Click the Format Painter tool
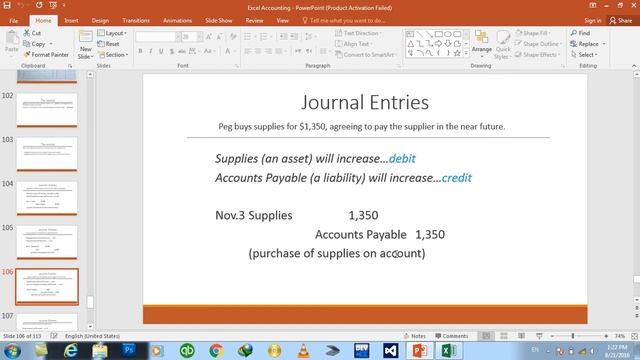Viewport: 640px width, 360px height. click(x=46, y=55)
